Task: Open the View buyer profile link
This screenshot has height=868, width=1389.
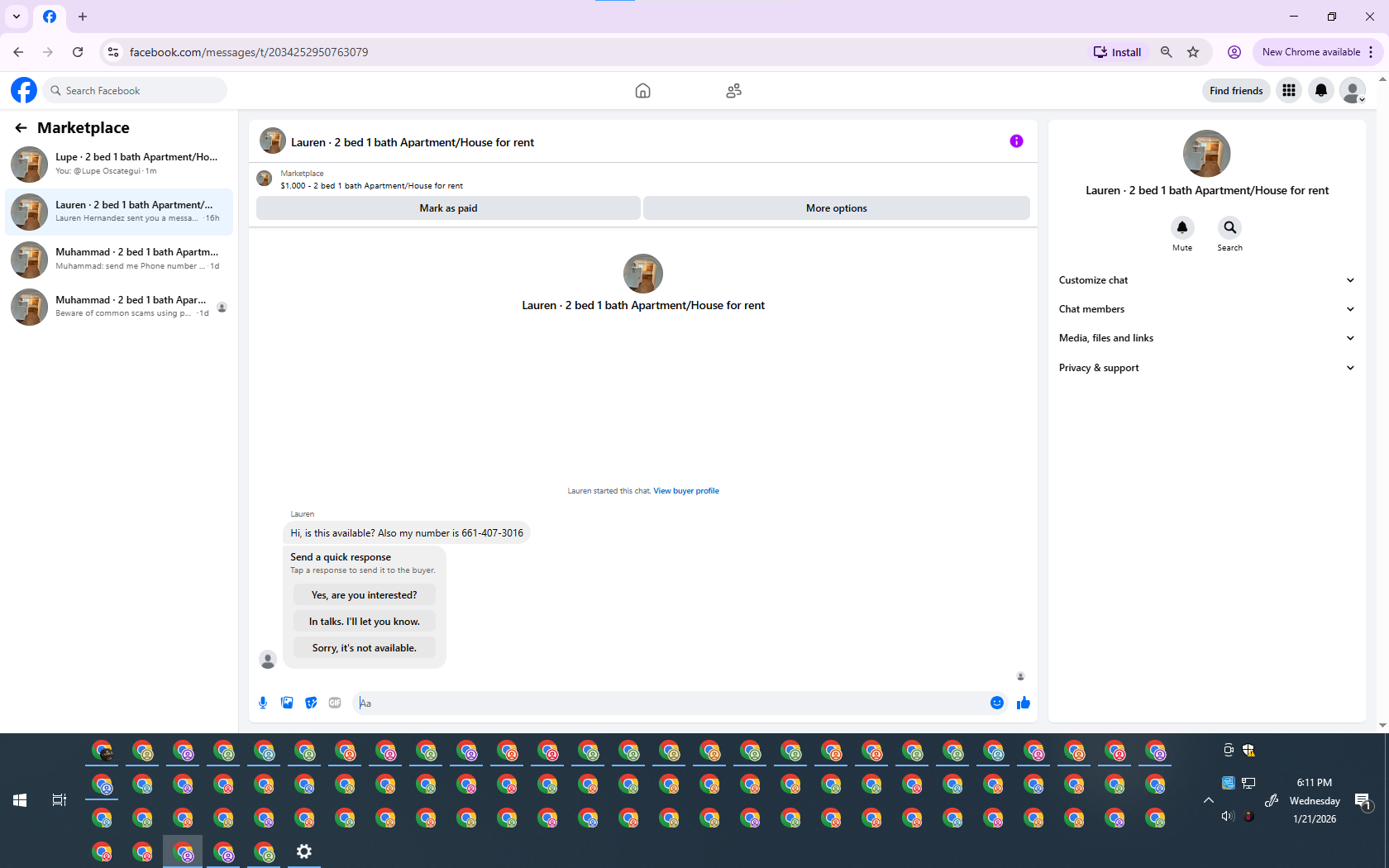Action: [x=686, y=491]
